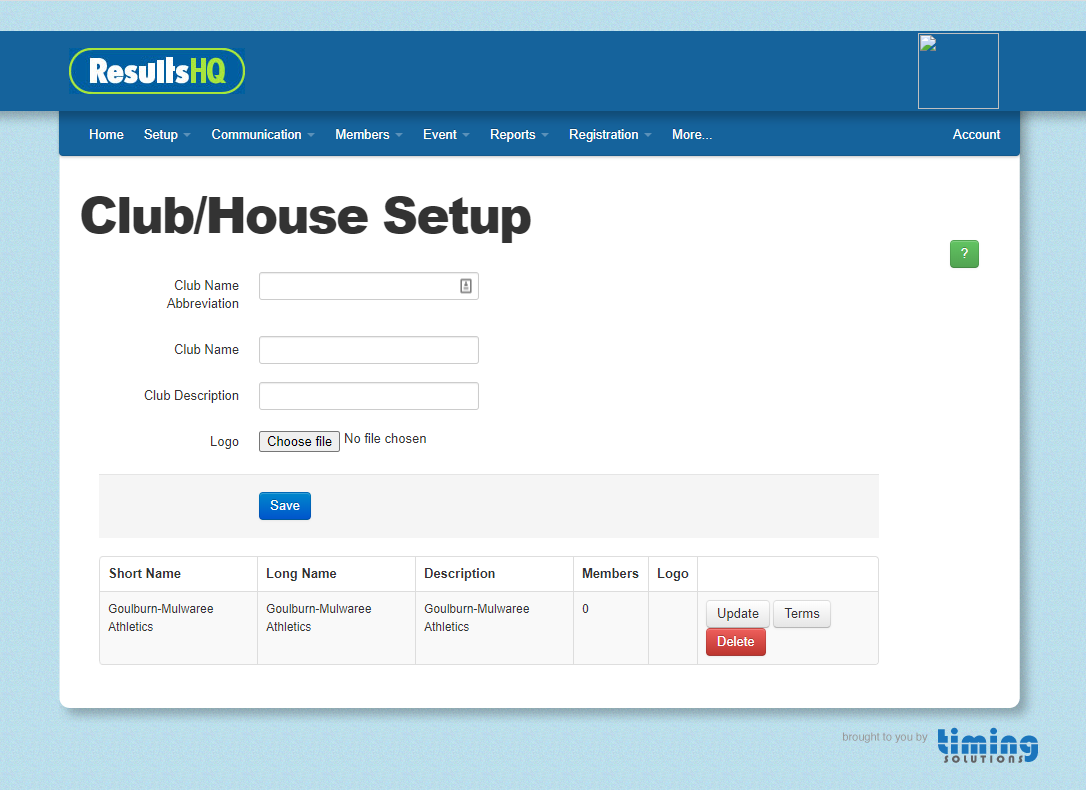
Task: Click the ResultsHQ logo
Action: [x=157, y=71]
